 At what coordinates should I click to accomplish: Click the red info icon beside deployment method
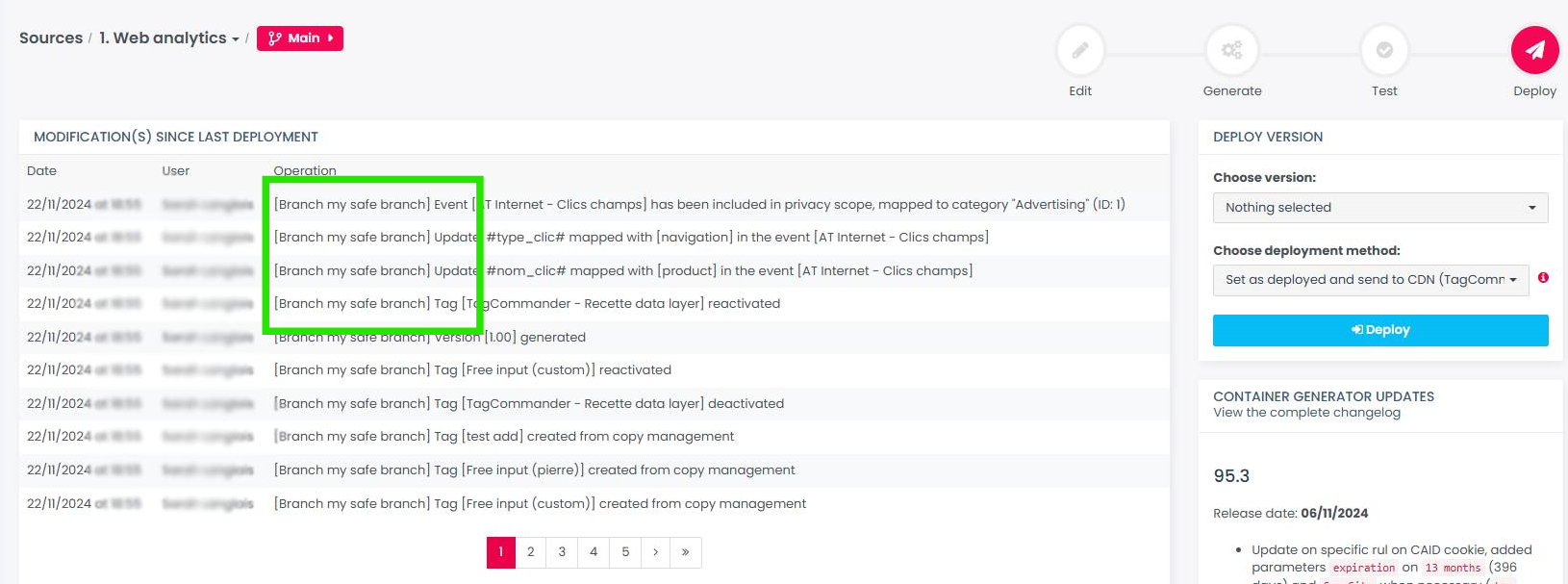tap(1543, 278)
